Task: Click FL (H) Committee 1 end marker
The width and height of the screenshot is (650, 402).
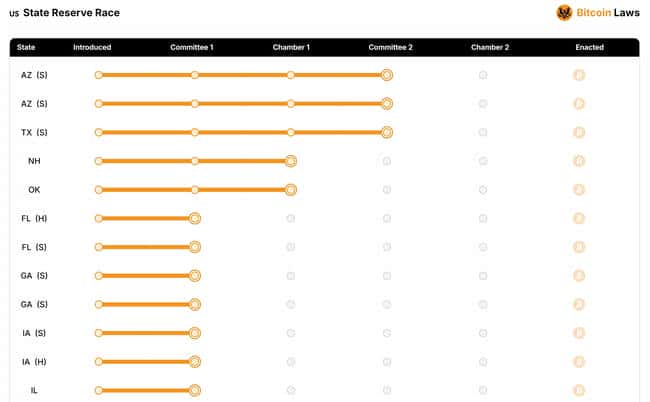Action: 195,218
